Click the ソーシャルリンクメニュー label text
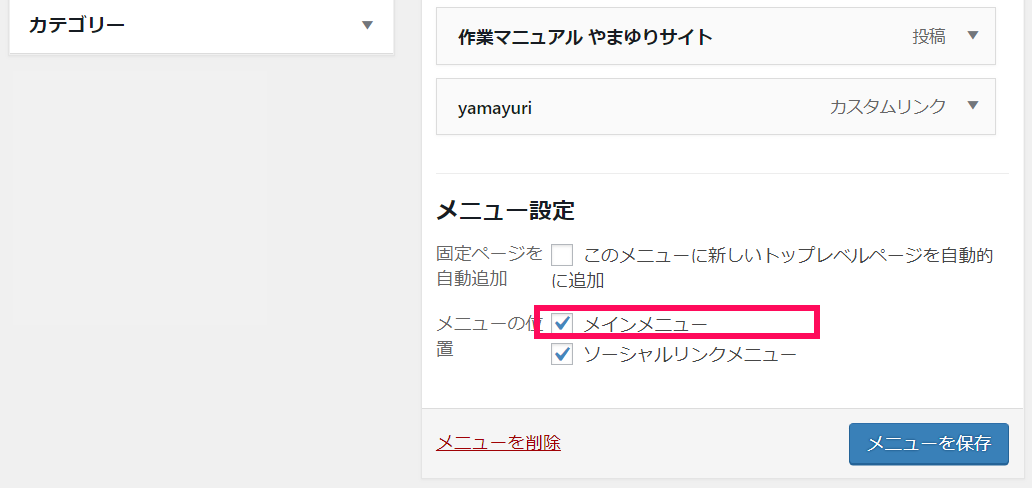 point(690,355)
